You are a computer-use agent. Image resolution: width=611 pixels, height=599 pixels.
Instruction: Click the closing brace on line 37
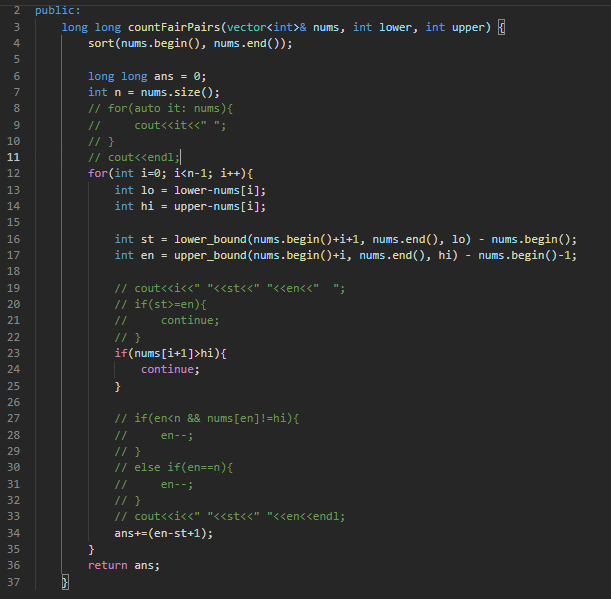[65, 582]
